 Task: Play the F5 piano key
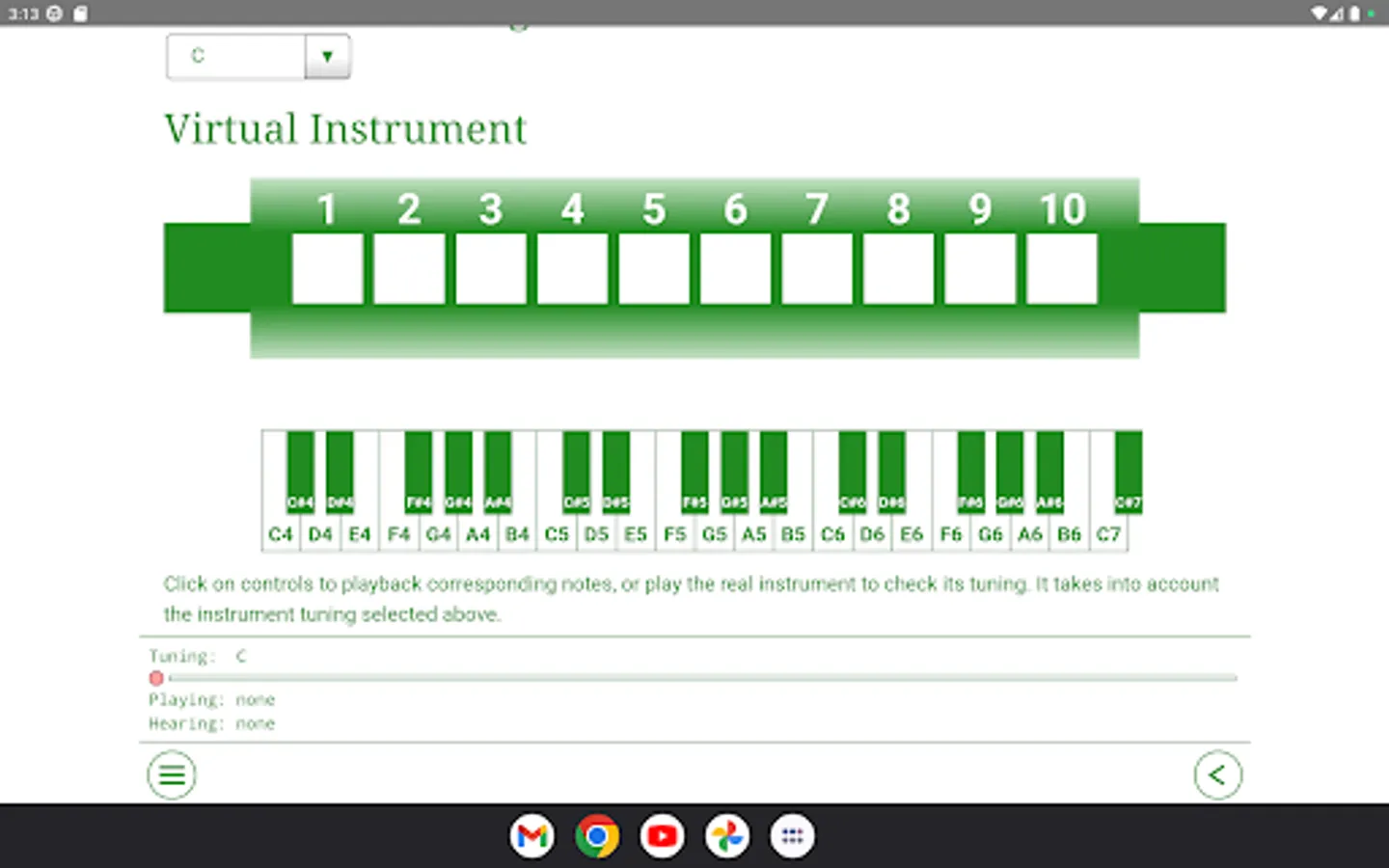click(x=675, y=533)
